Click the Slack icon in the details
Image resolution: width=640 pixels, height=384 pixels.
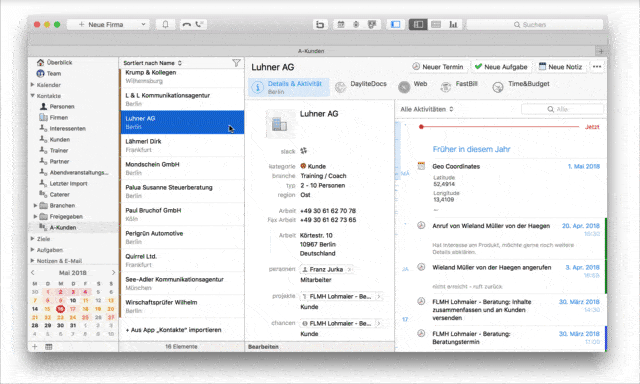point(304,151)
